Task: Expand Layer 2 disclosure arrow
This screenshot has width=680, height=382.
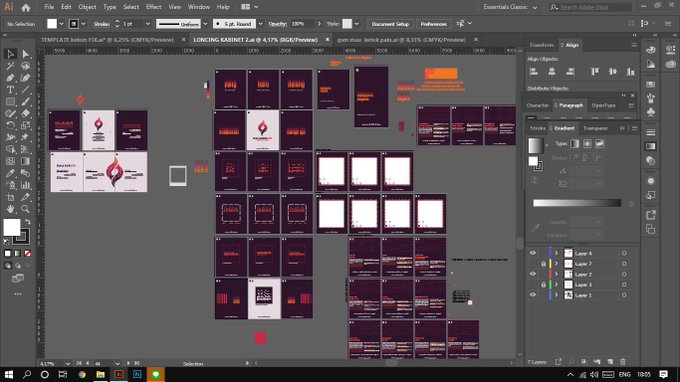Action: (x=556, y=274)
